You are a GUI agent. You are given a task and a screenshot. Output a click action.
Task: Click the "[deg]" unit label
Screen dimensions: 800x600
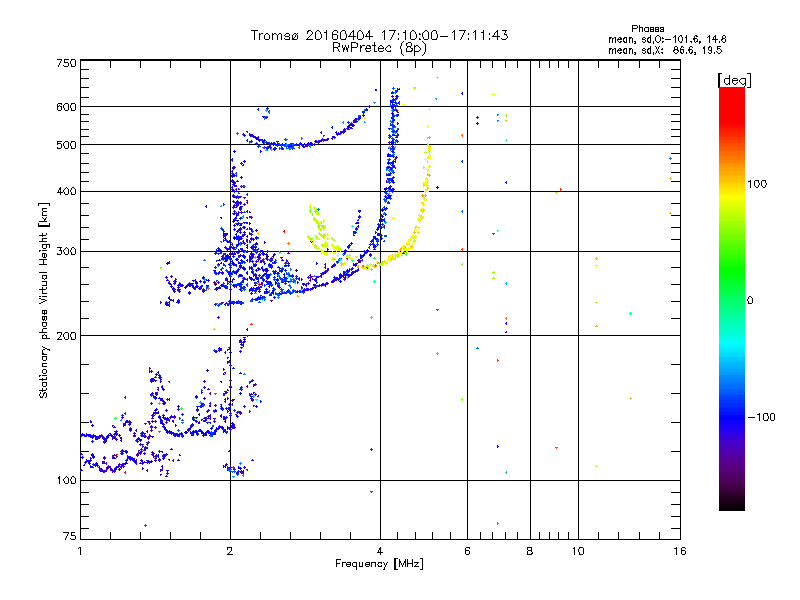pos(734,80)
